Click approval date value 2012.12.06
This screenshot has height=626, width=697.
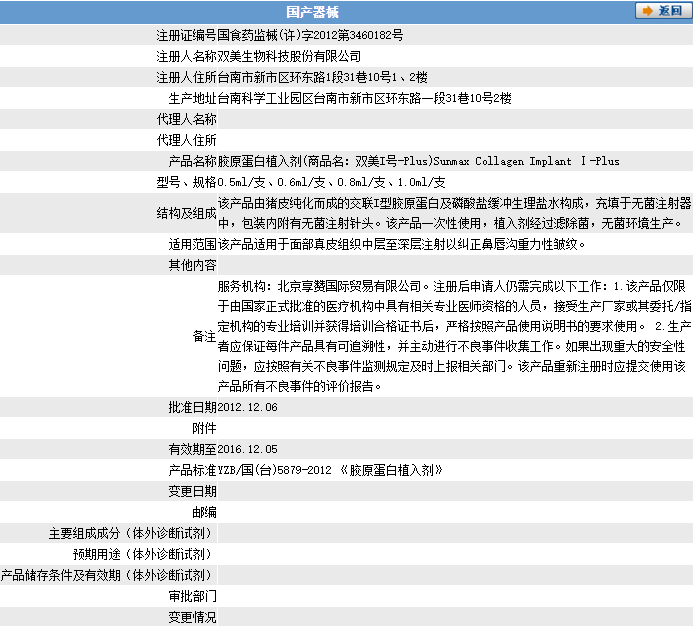(x=247, y=407)
